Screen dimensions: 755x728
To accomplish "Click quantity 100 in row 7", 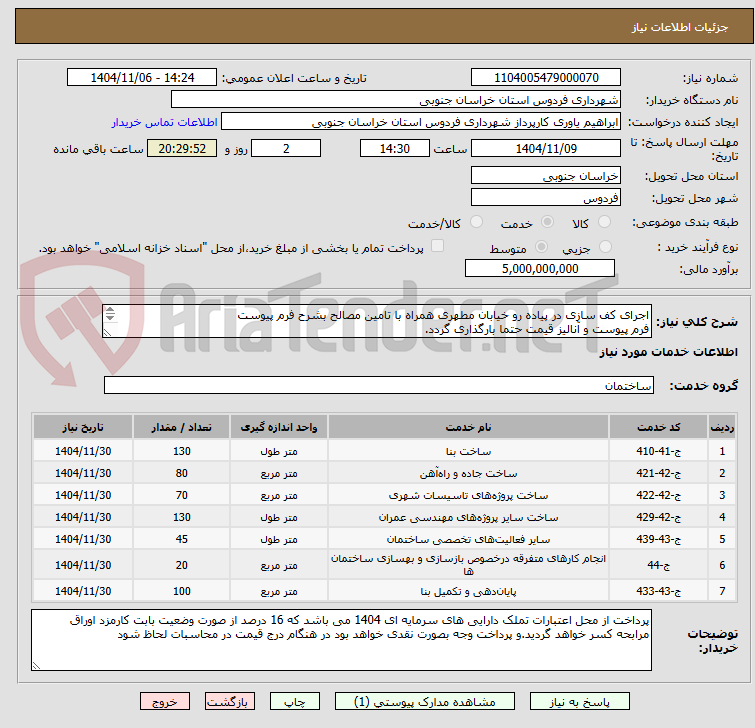I will point(182,591).
